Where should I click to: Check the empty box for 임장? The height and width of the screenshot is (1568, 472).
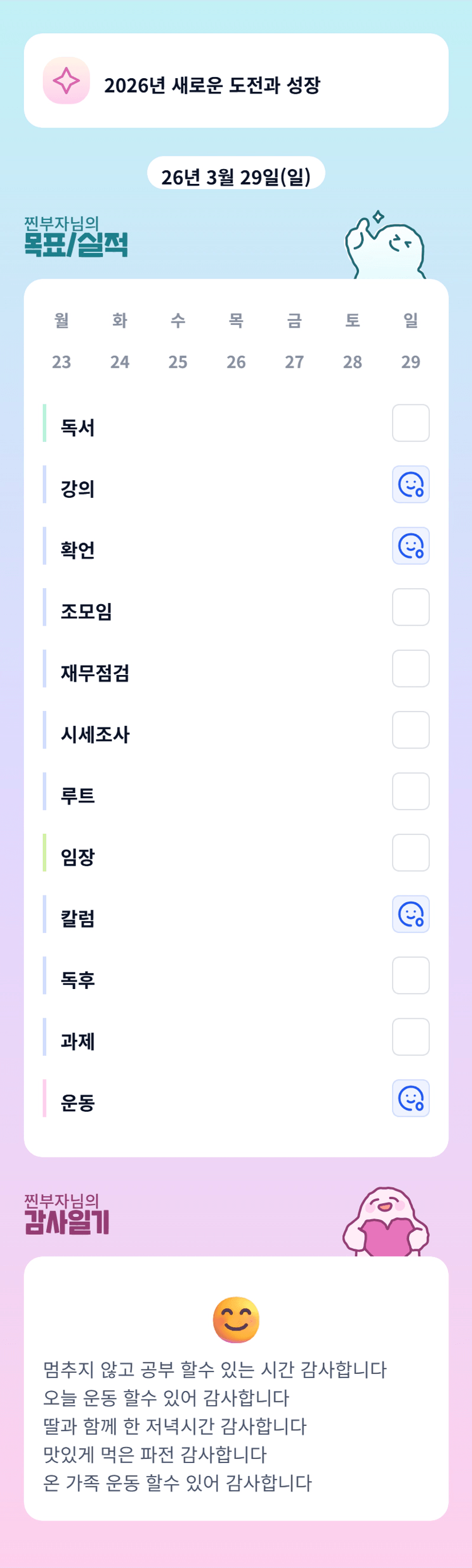410,852
